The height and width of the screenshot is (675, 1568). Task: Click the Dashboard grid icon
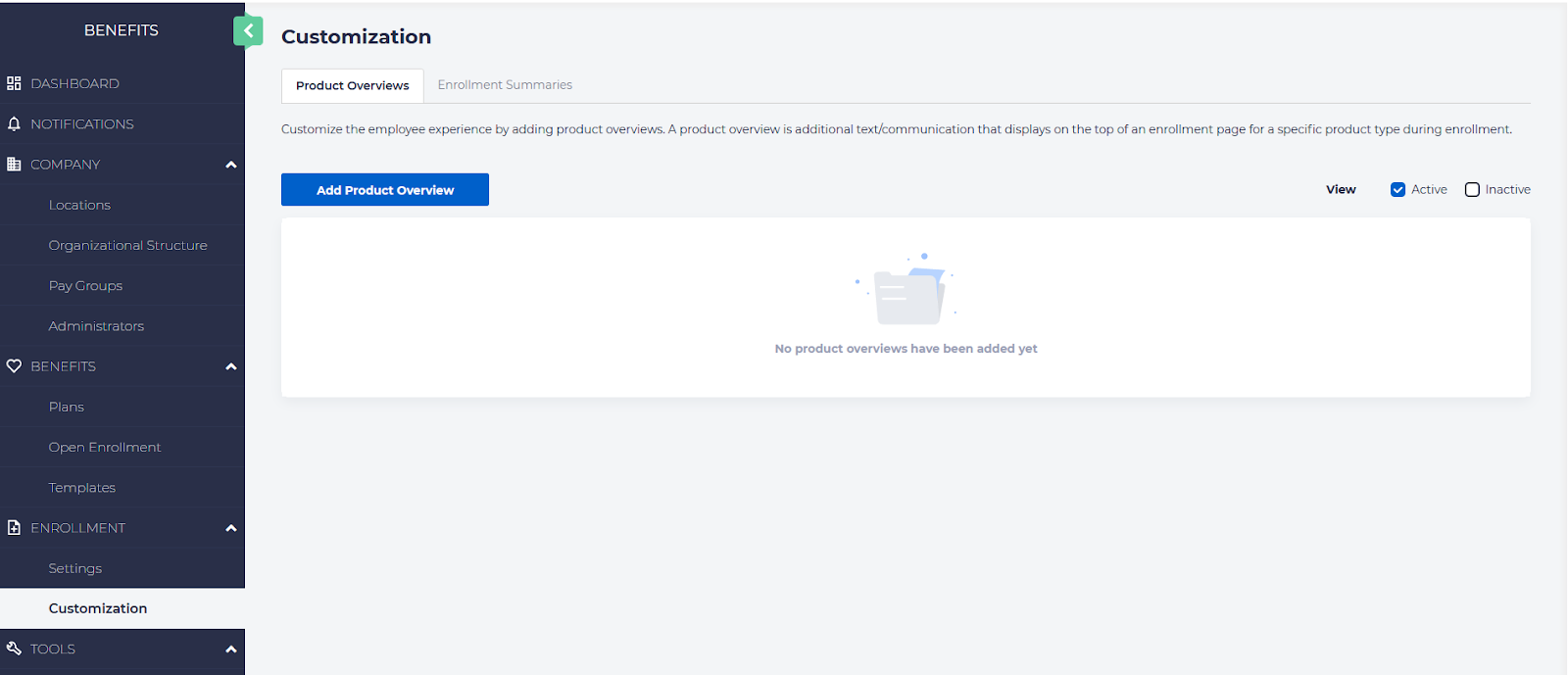(x=14, y=83)
